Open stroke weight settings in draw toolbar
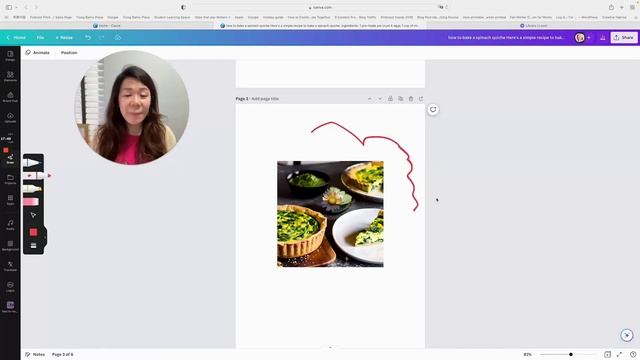 (33, 246)
